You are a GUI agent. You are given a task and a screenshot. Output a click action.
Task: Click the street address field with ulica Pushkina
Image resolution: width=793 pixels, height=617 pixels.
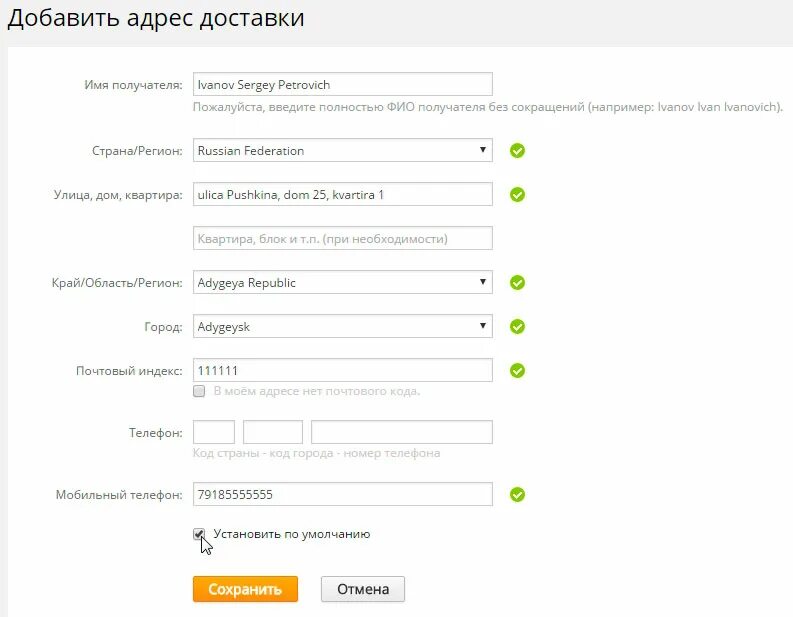(342, 195)
